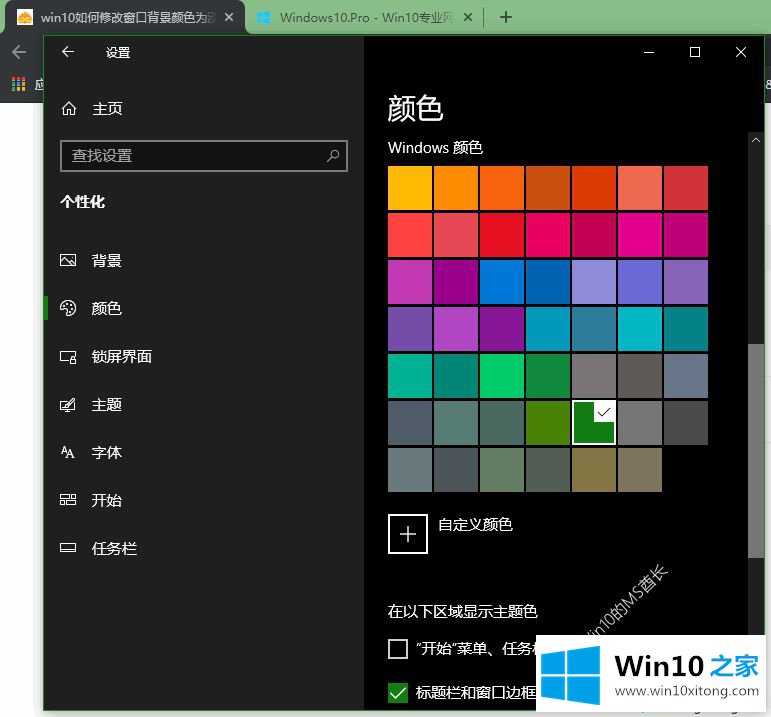The image size is (771, 717).
Task: Pick the yellow-gold swatch in first row
Action: [410, 188]
